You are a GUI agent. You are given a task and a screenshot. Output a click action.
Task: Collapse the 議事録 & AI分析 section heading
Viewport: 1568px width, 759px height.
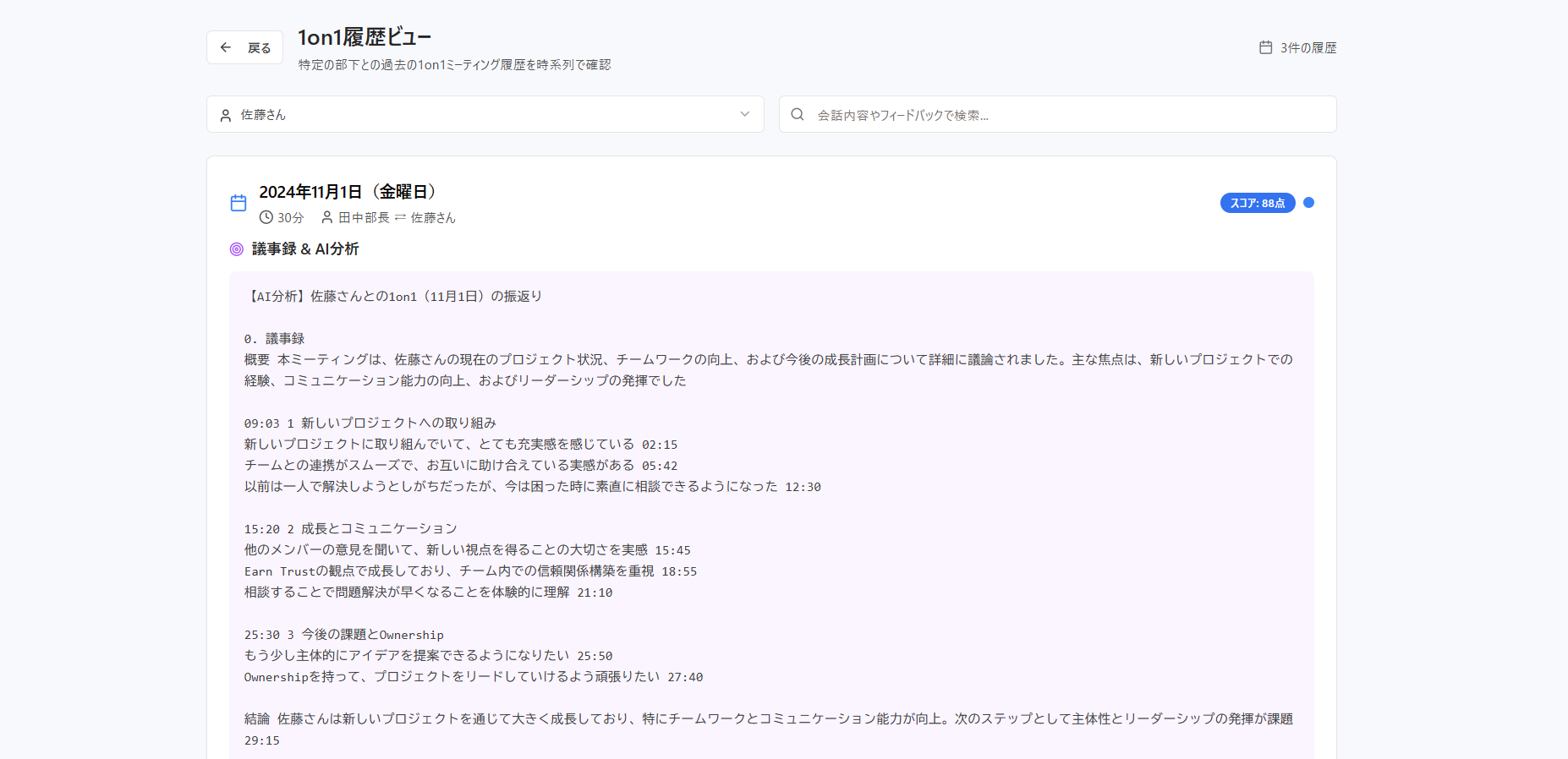pos(305,249)
